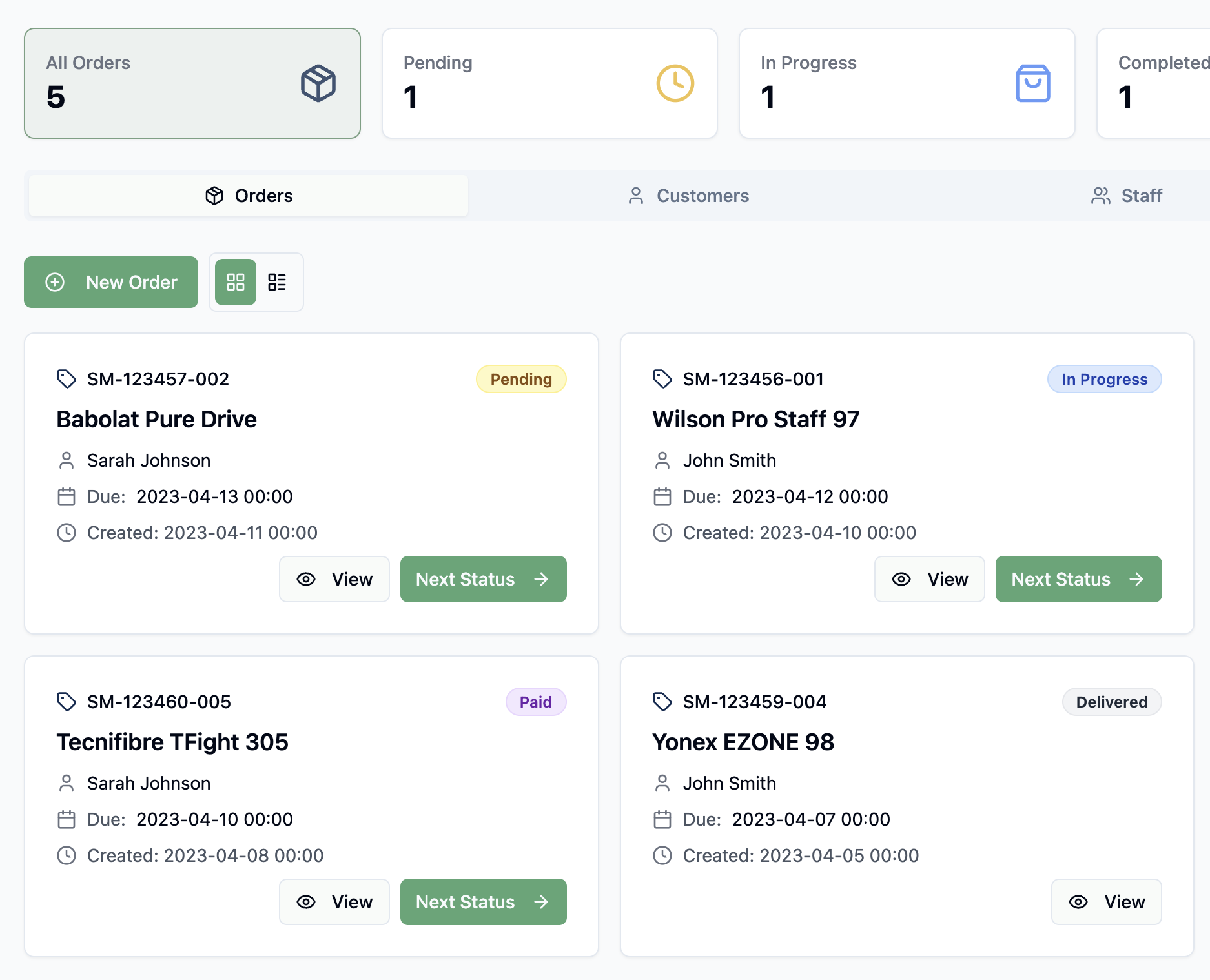Screen dimensions: 1210x980
Task: Click calendar icon for due date 2023-04-12
Action: click(662, 496)
